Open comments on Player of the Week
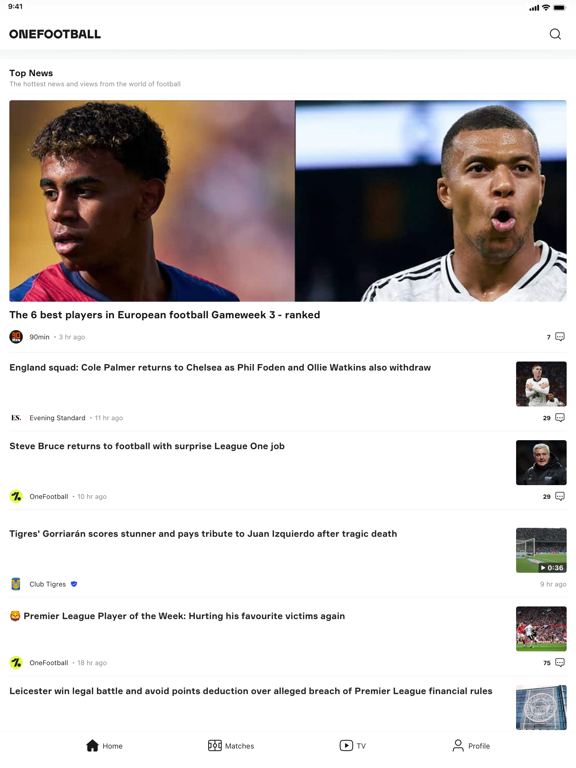This screenshot has height=768, width=576. click(560, 662)
